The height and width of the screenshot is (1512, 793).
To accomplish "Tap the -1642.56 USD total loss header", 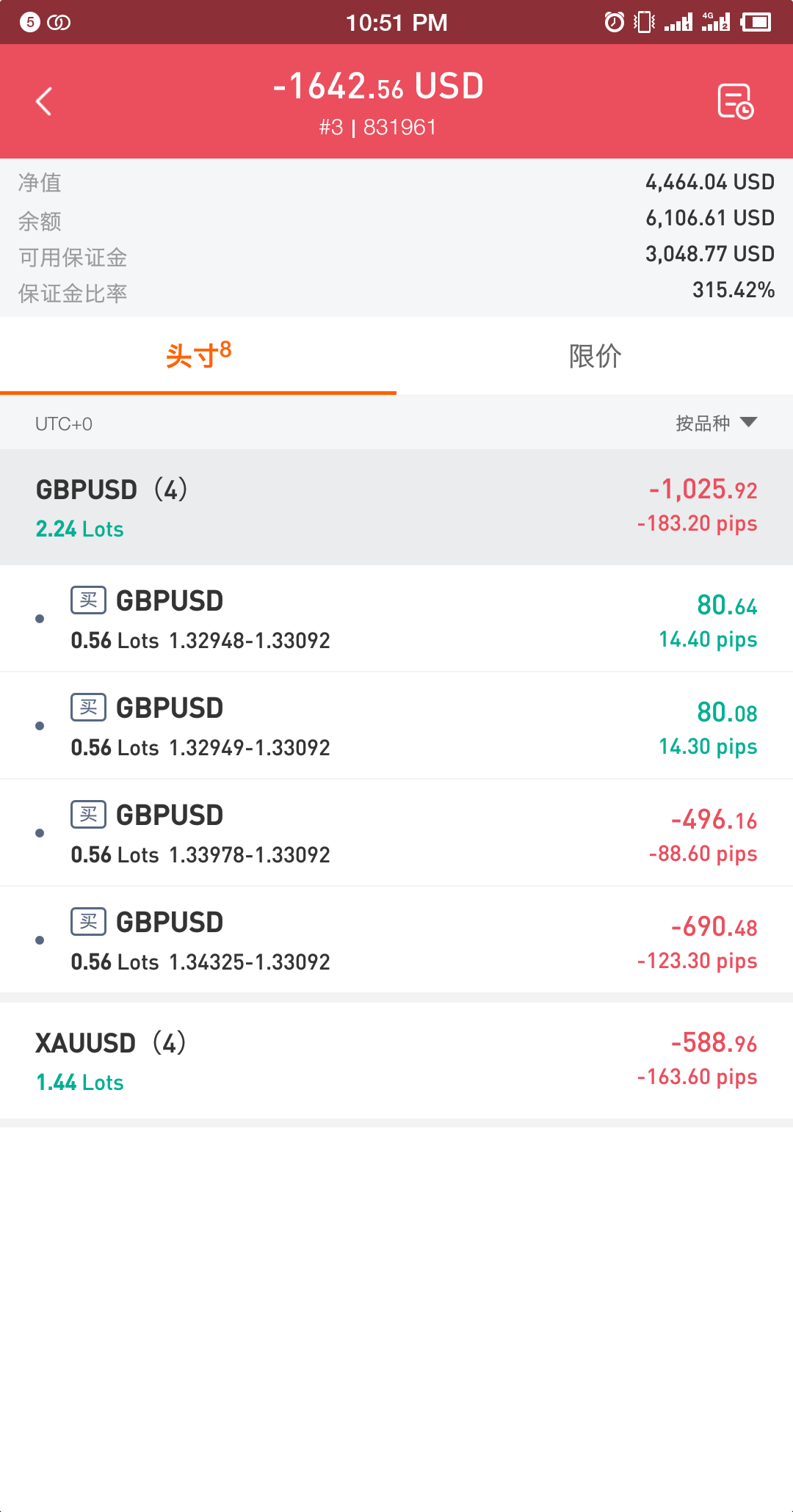I will coord(378,87).
